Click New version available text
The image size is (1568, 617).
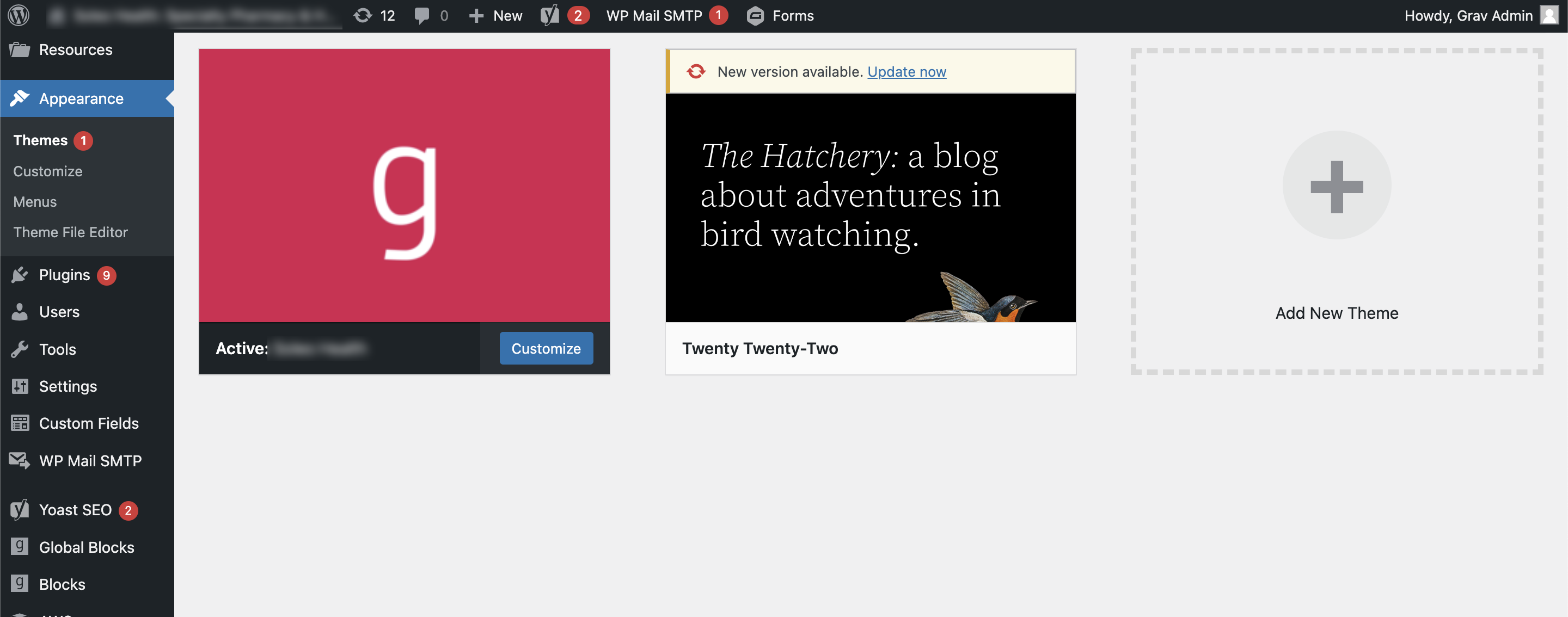pyautogui.click(x=790, y=72)
